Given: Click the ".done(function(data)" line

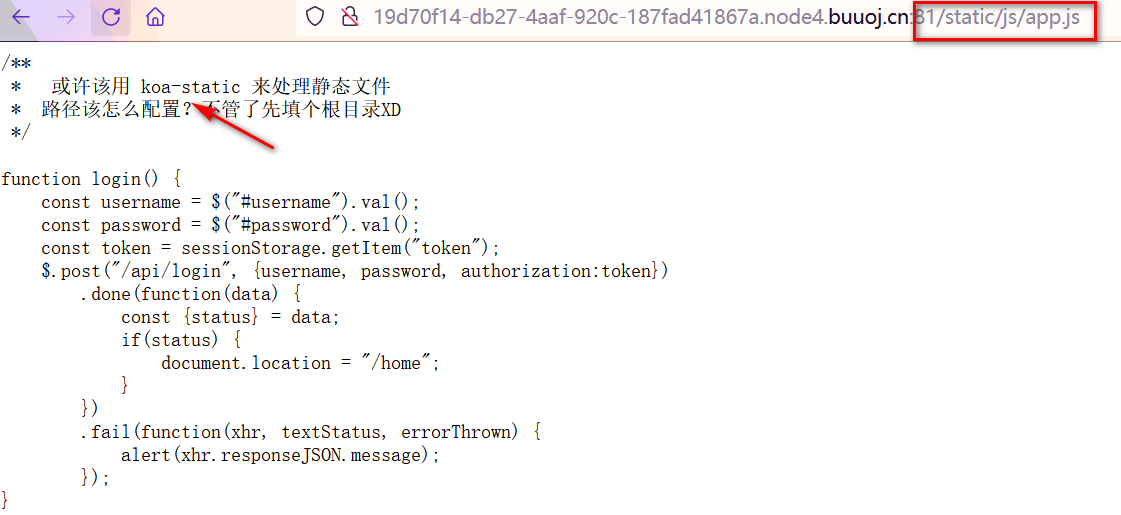Looking at the screenshot, I should (x=190, y=294).
